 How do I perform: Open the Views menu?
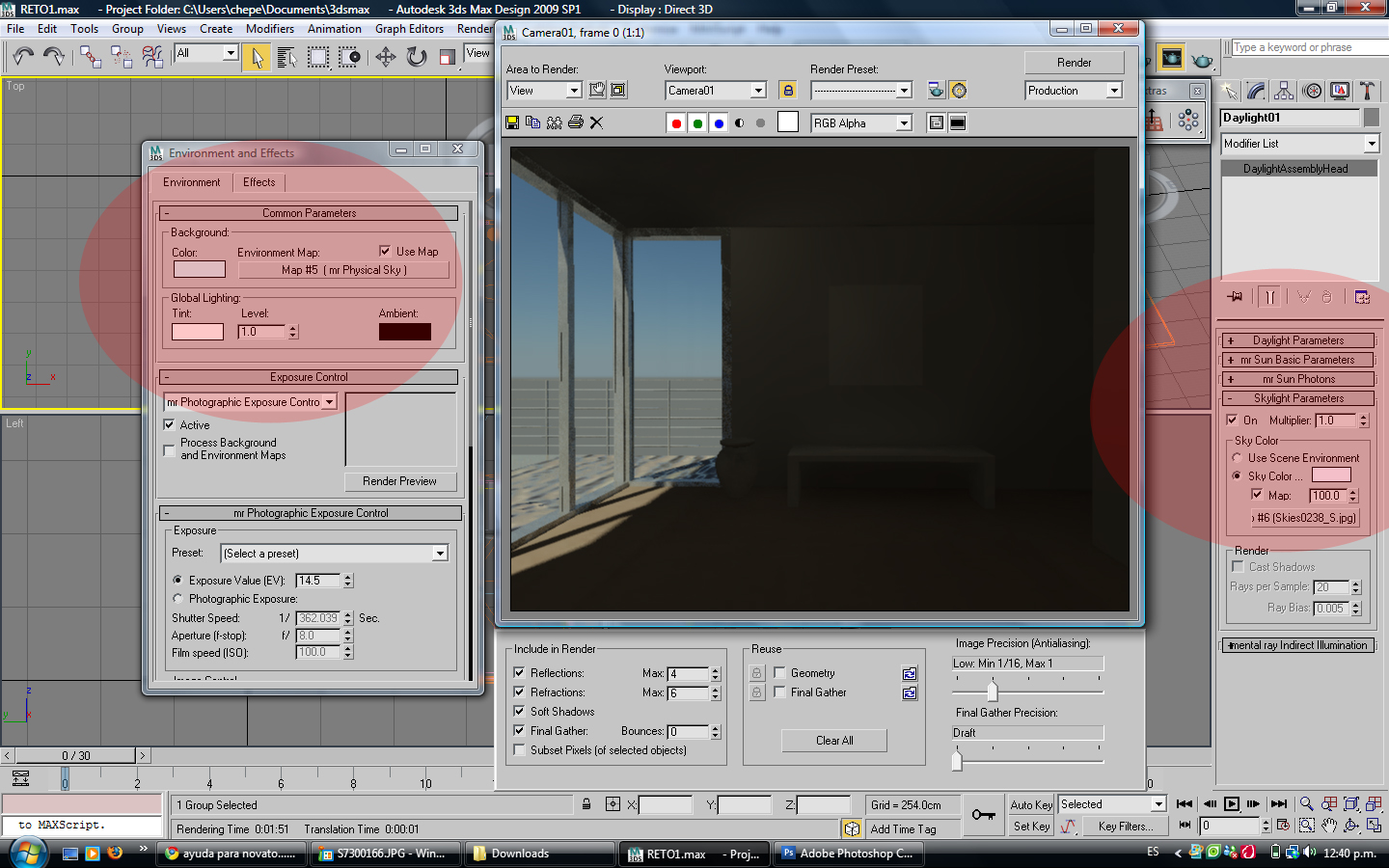click(x=172, y=29)
